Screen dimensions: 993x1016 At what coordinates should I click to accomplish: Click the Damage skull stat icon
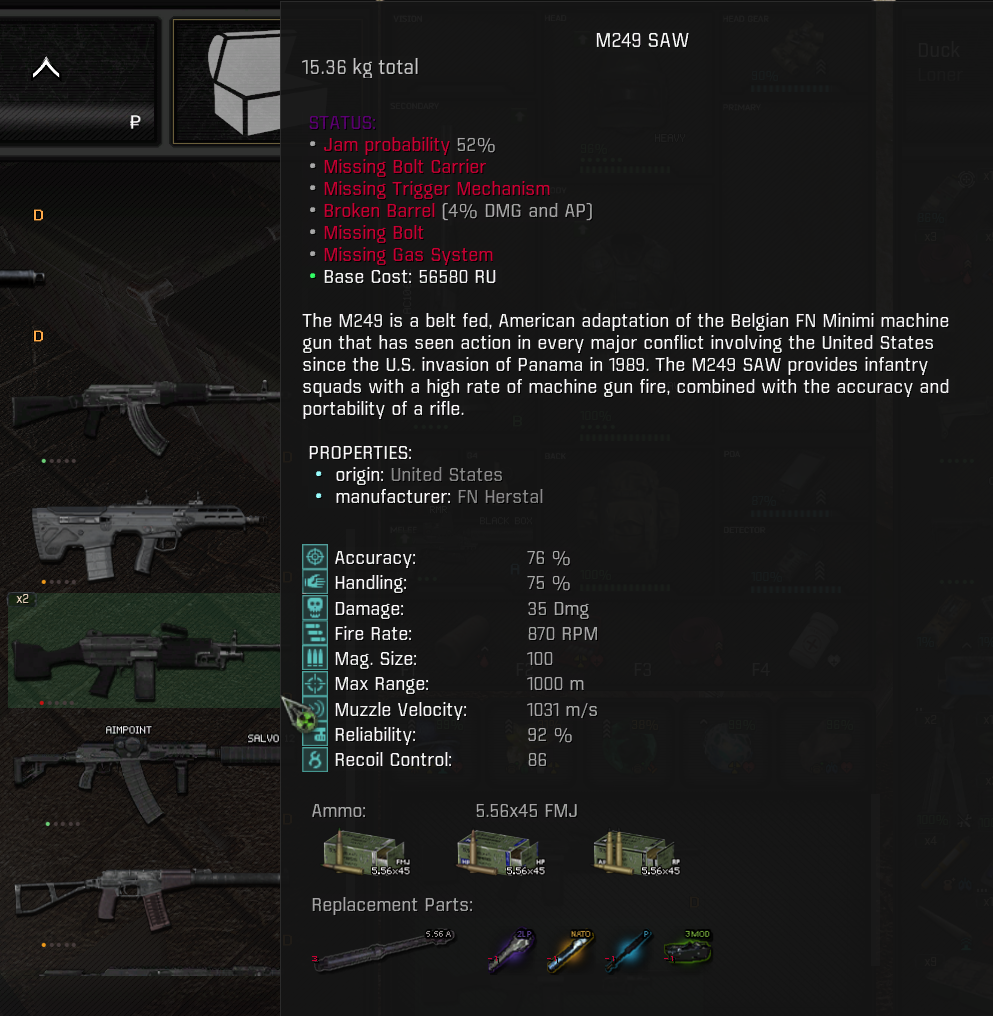(315, 608)
